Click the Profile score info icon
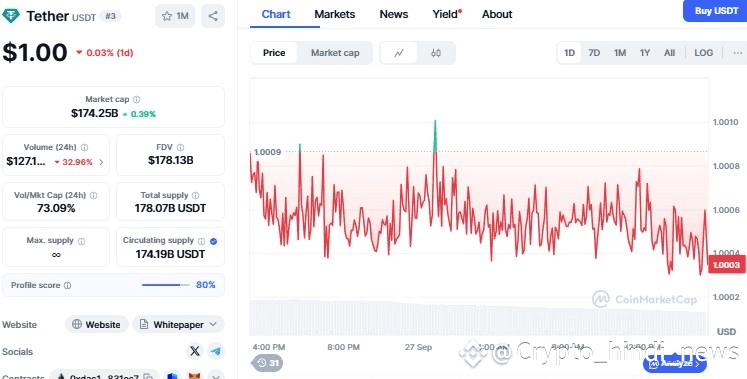 [x=68, y=285]
